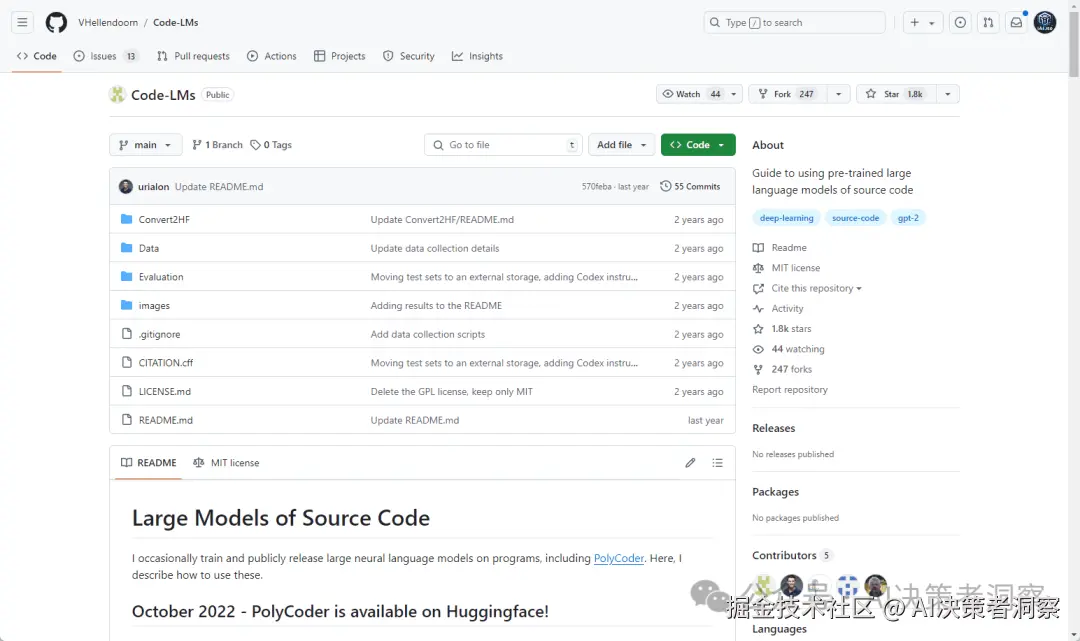Expand the main branch dropdown

(x=146, y=145)
